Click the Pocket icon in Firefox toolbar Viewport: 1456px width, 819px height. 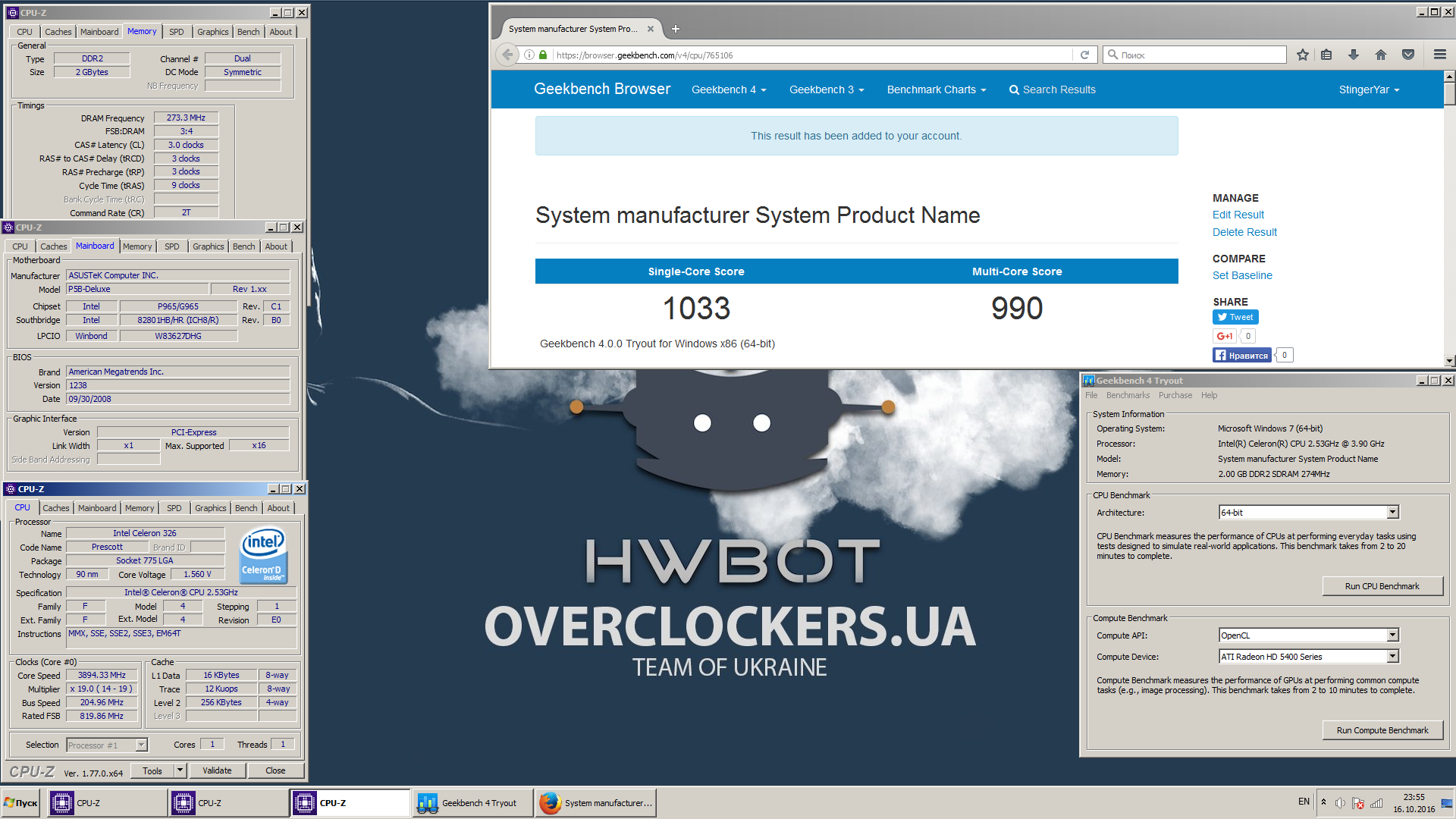(x=1408, y=55)
